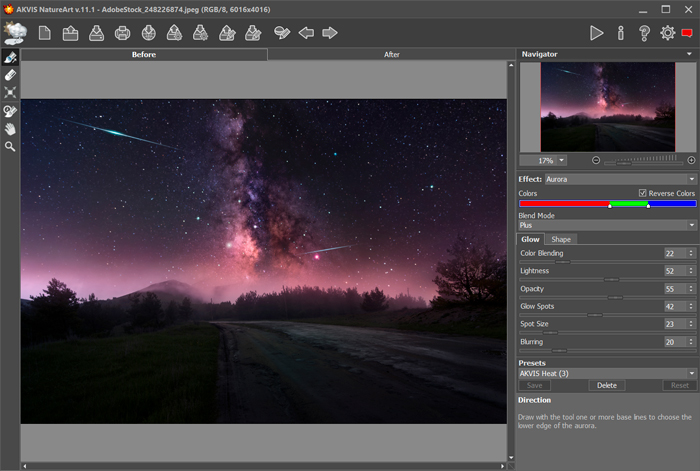Screen dimensions: 700x471
Task: Share the image with the globe icon
Action: click(x=149, y=33)
